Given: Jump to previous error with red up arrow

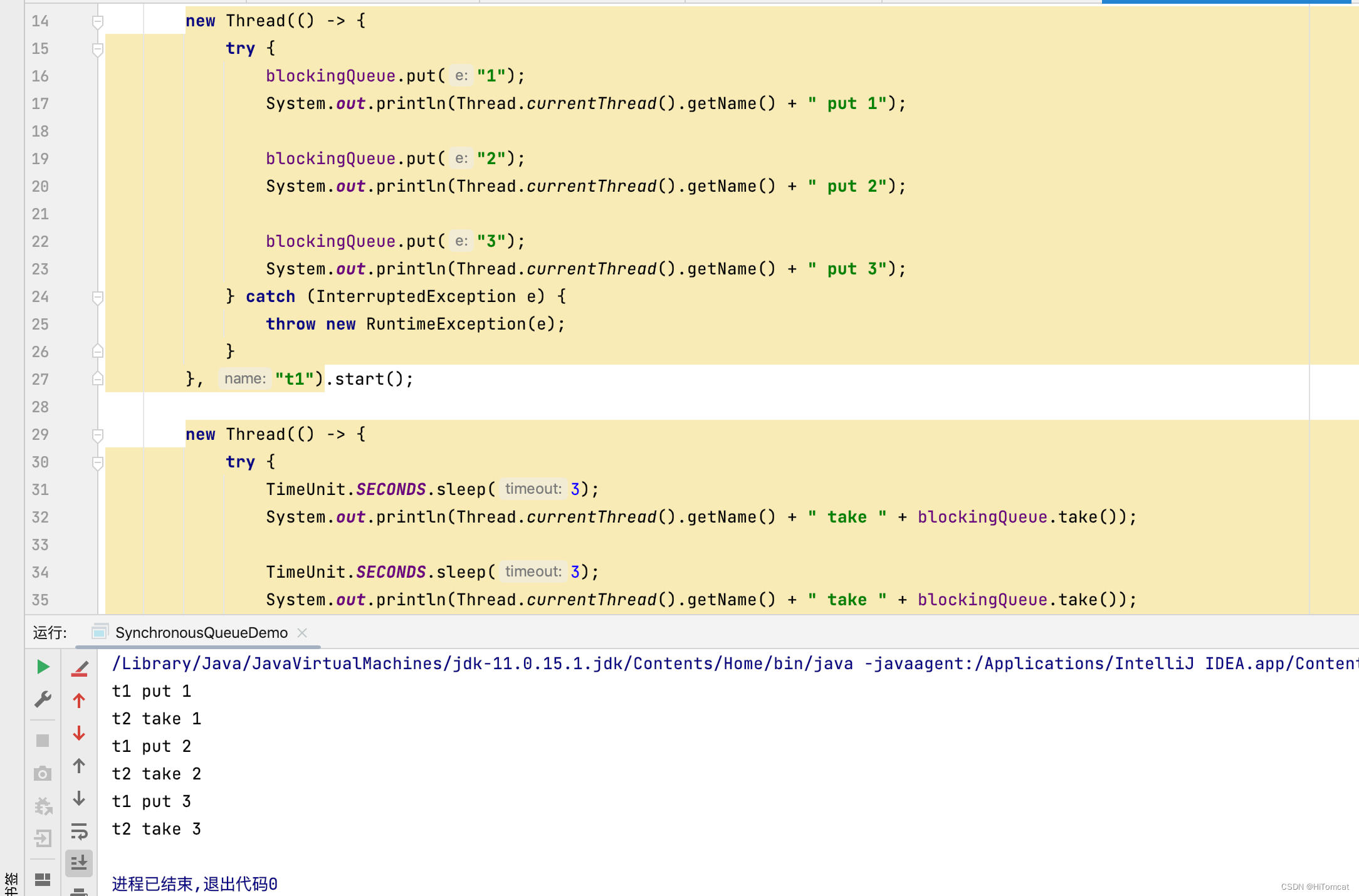Looking at the screenshot, I should click(x=79, y=701).
